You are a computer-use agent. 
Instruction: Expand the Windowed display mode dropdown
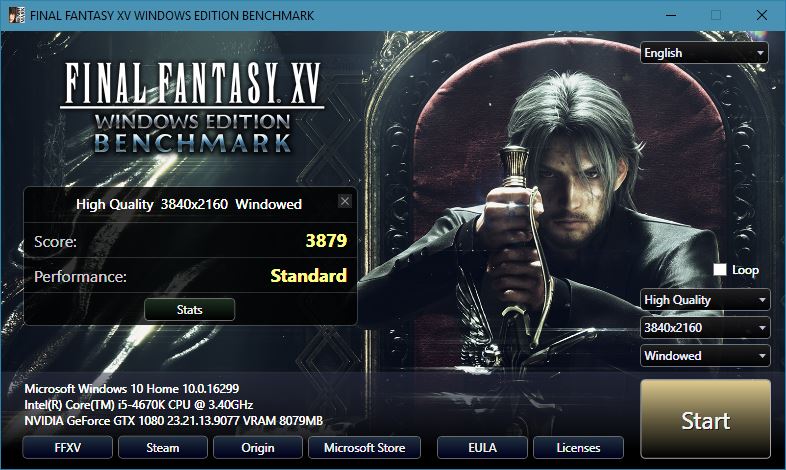pyautogui.click(x=705, y=356)
